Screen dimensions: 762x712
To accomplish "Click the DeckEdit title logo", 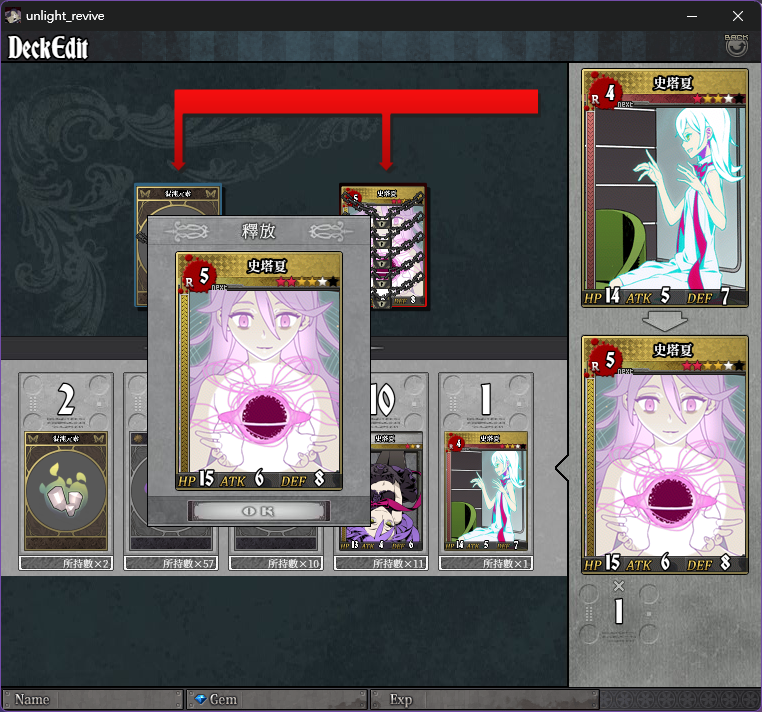I will tap(48, 48).
